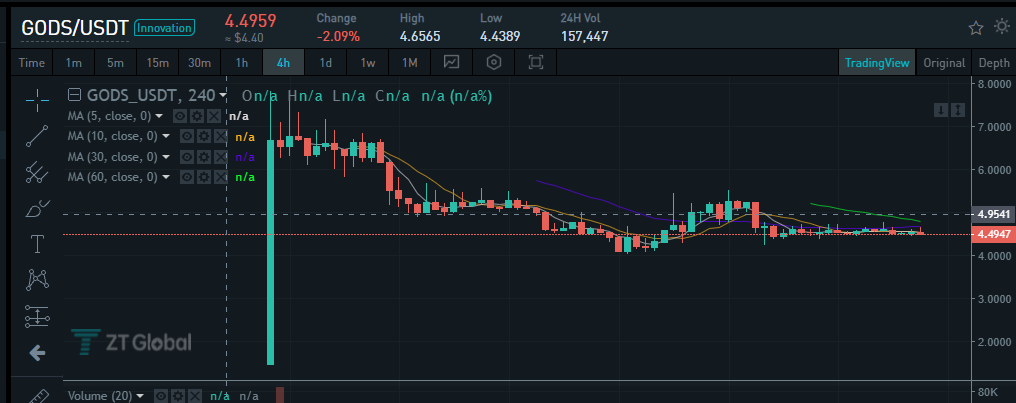Add GODS/USDT to favorites star
The height and width of the screenshot is (403, 1016).
976,28
